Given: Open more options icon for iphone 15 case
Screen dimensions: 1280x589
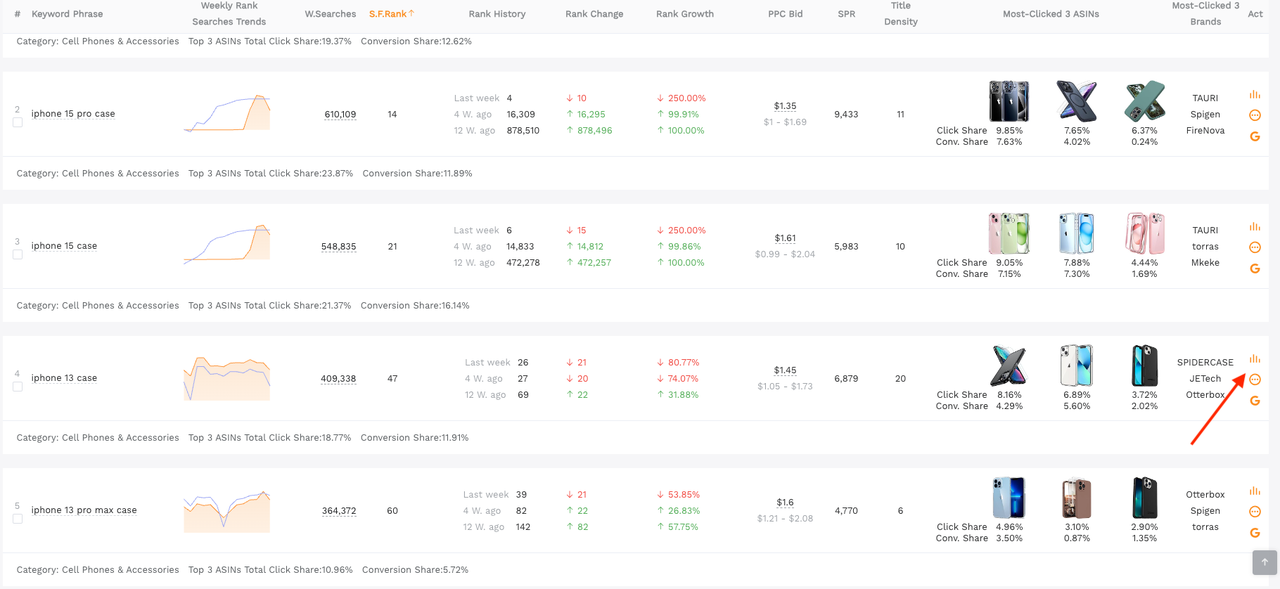Looking at the screenshot, I should 1255,247.
